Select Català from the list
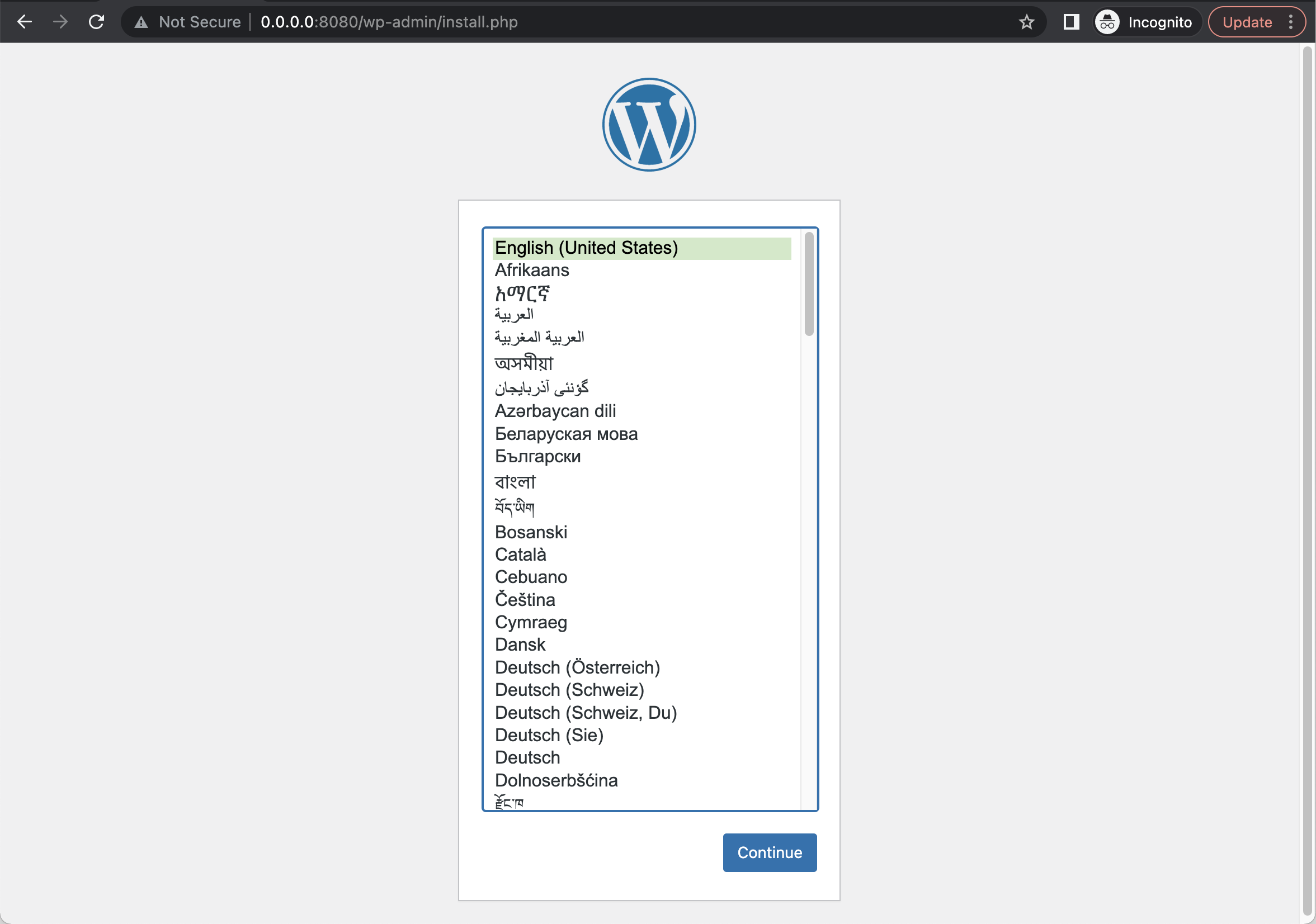The image size is (1316, 924). pos(642,555)
